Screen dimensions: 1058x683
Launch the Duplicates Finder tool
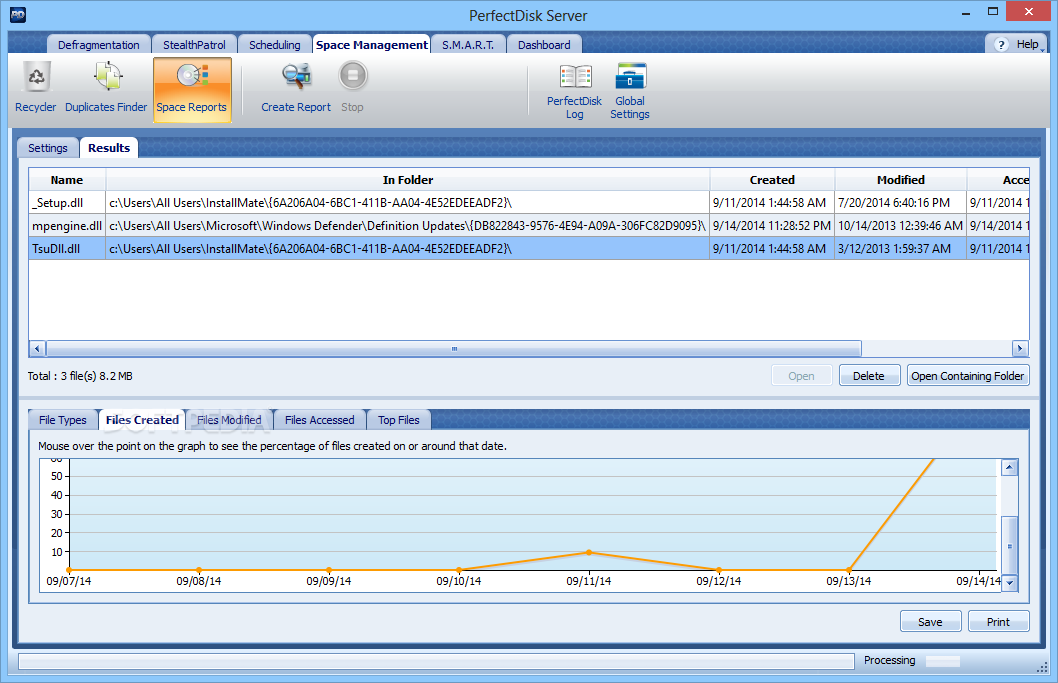pyautogui.click(x=106, y=88)
